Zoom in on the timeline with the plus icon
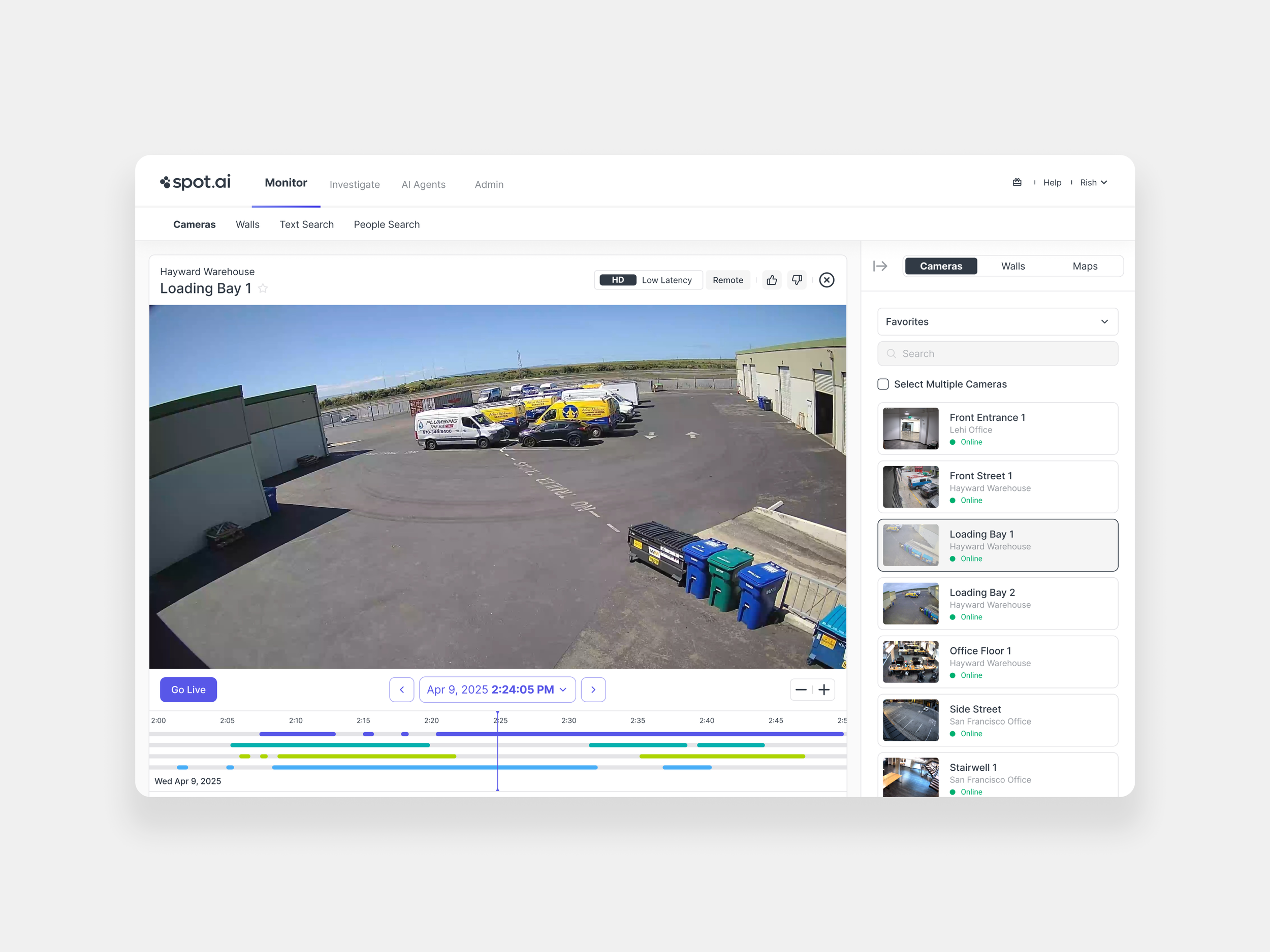Image resolution: width=1270 pixels, height=952 pixels. pyautogui.click(x=824, y=689)
